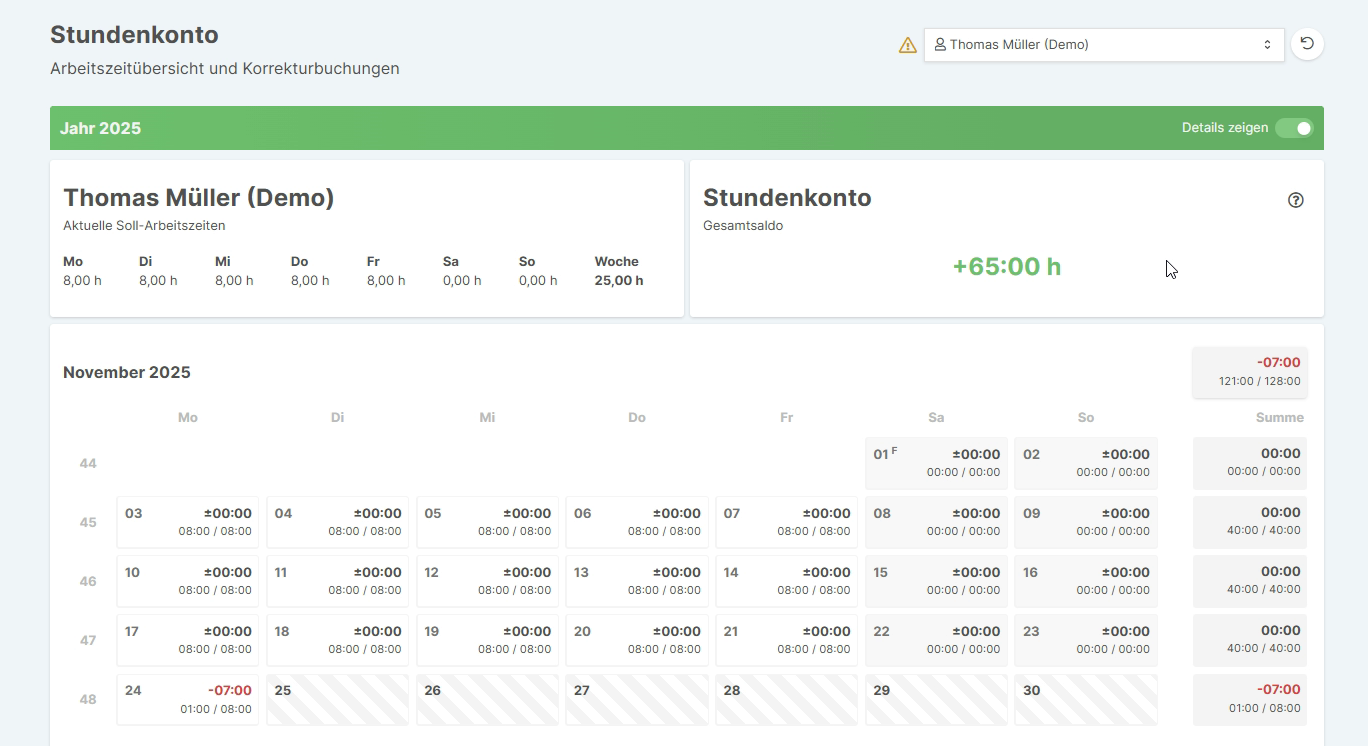1368x746 pixels.
Task: Click the Thomas Müller (Demo) heading
Action: click(x=198, y=198)
